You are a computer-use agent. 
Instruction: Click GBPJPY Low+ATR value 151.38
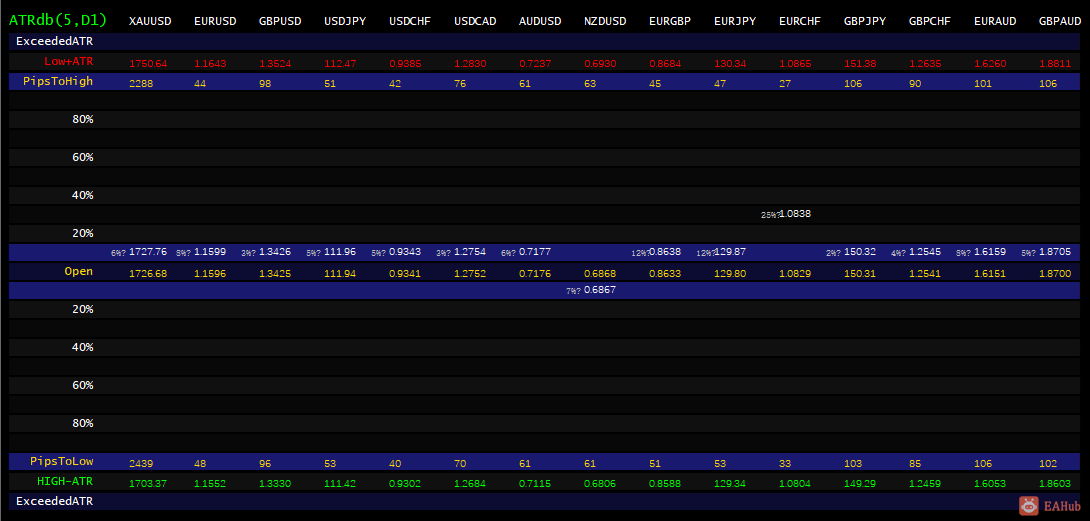click(861, 64)
